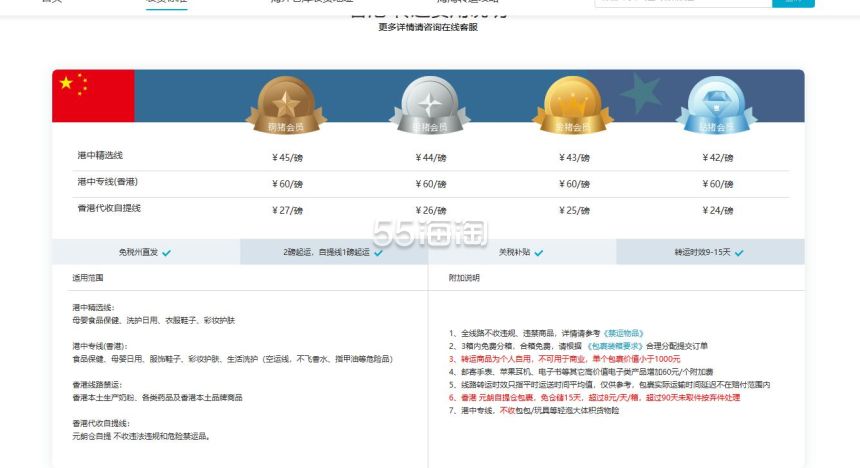Click the checkmark beside 转运时效9-15天
This screenshot has width=860, height=468.
click(739, 253)
